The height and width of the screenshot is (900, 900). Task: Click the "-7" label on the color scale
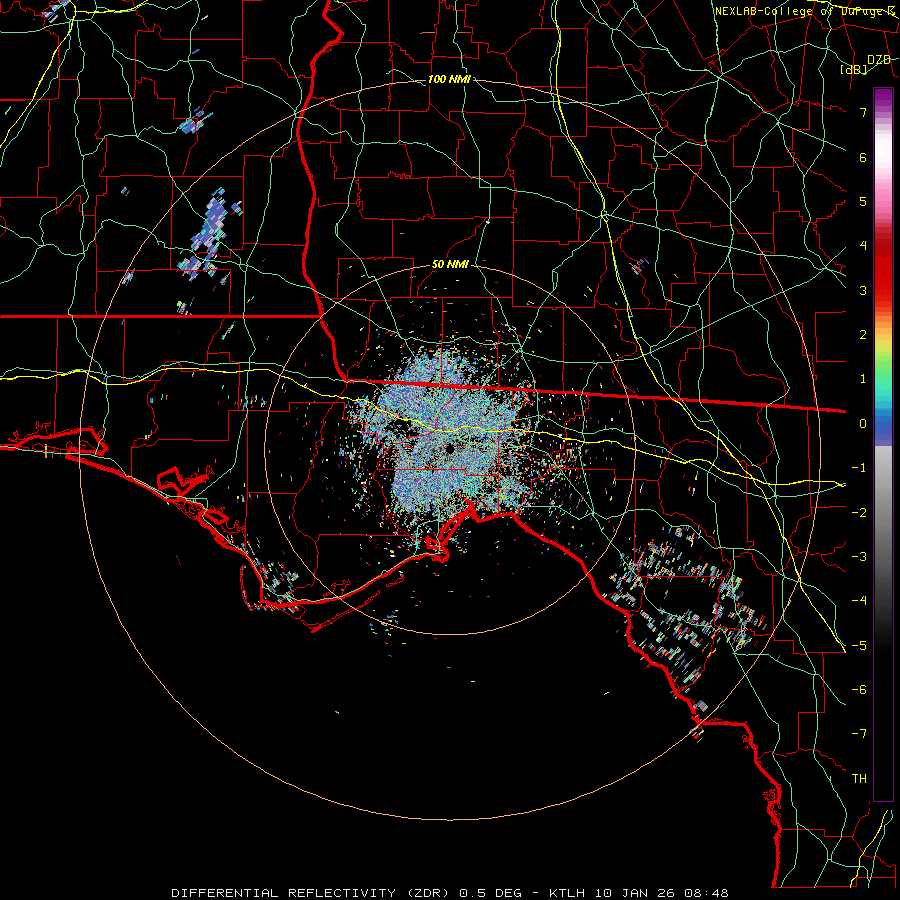859,734
